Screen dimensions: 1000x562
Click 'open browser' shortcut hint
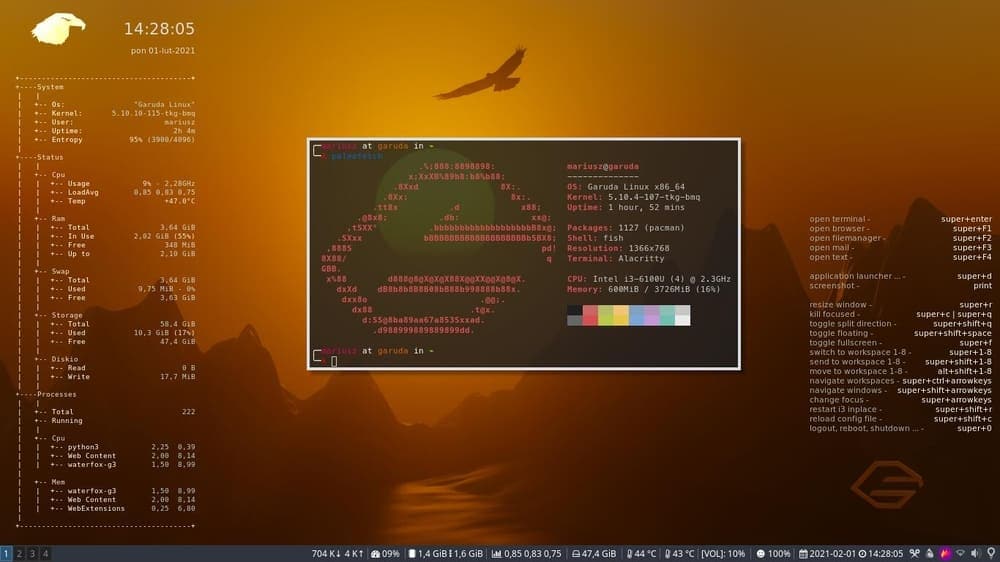pyautogui.click(x=901, y=228)
